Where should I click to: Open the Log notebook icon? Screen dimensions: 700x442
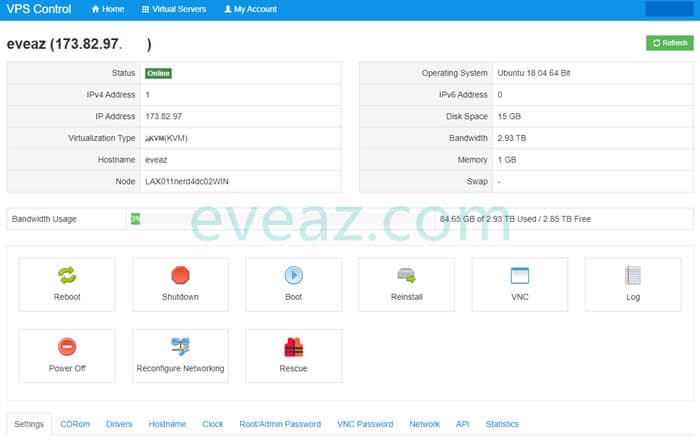(633, 275)
